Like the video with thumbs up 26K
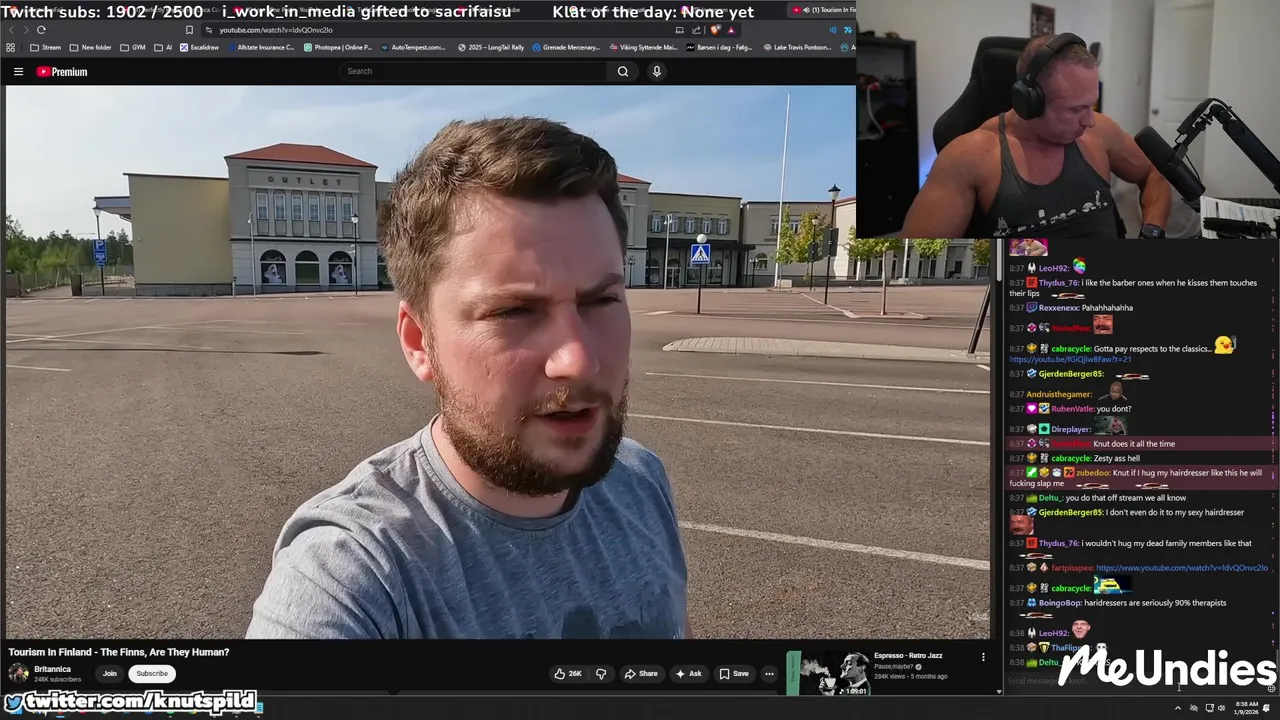Image resolution: width=1280 pixels, height=720 pixels. point(568,674)
